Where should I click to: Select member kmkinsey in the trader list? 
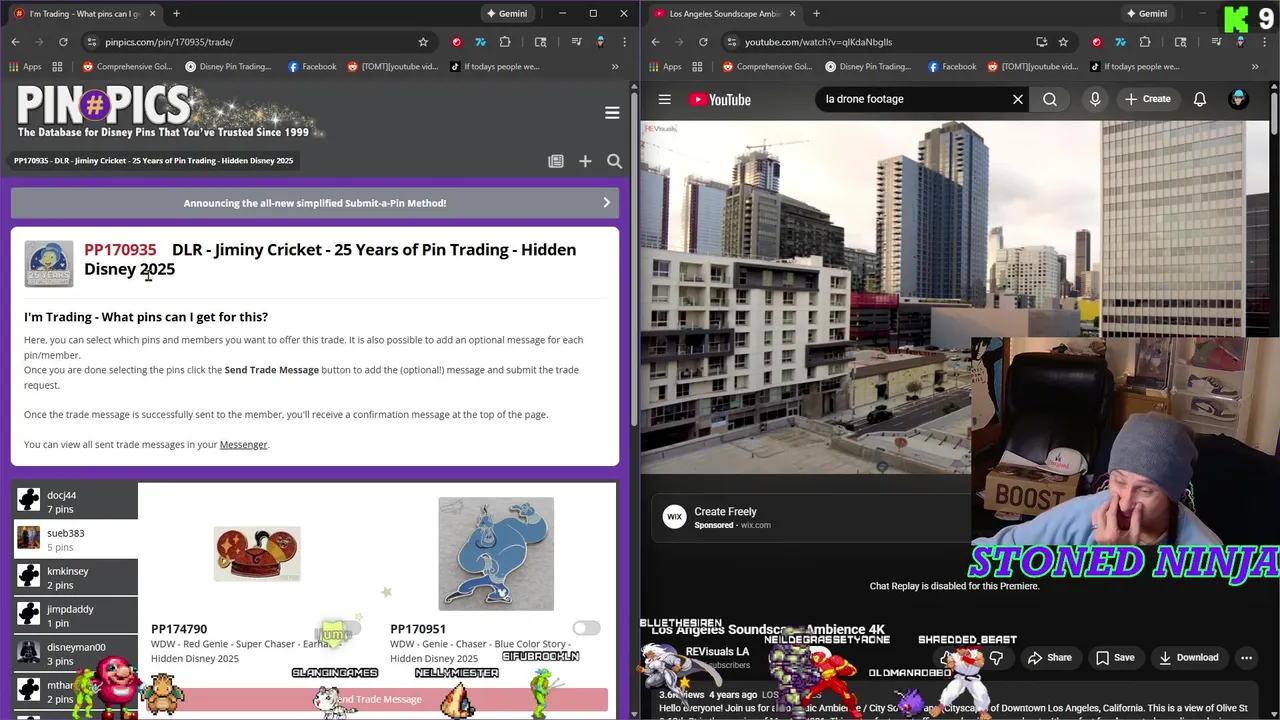(x=76, y=578)
